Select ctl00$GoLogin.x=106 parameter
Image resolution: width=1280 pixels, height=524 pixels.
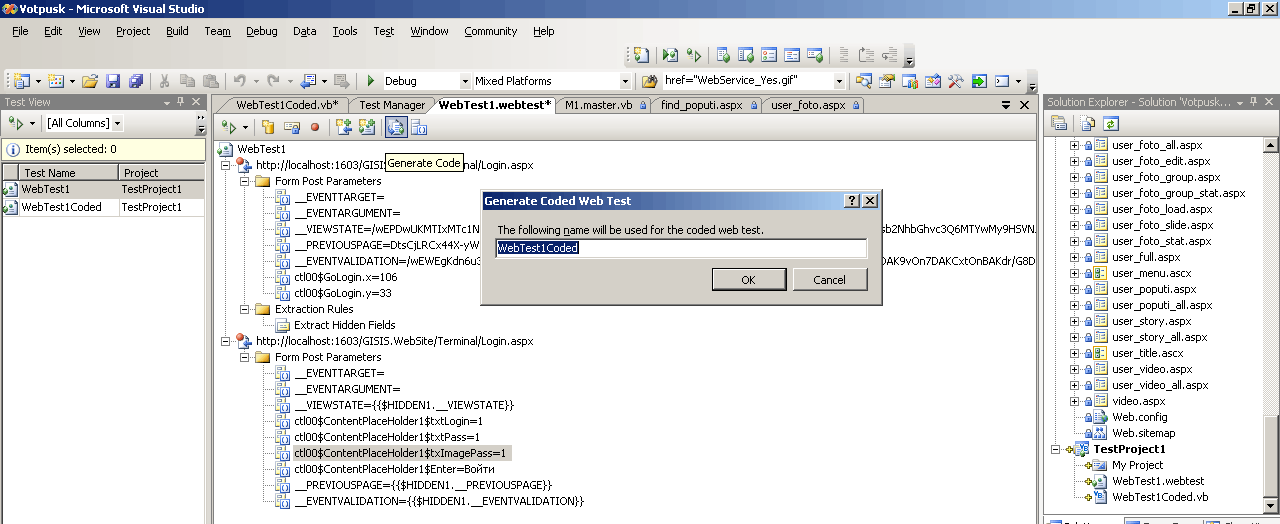click(x=345, y=277)
